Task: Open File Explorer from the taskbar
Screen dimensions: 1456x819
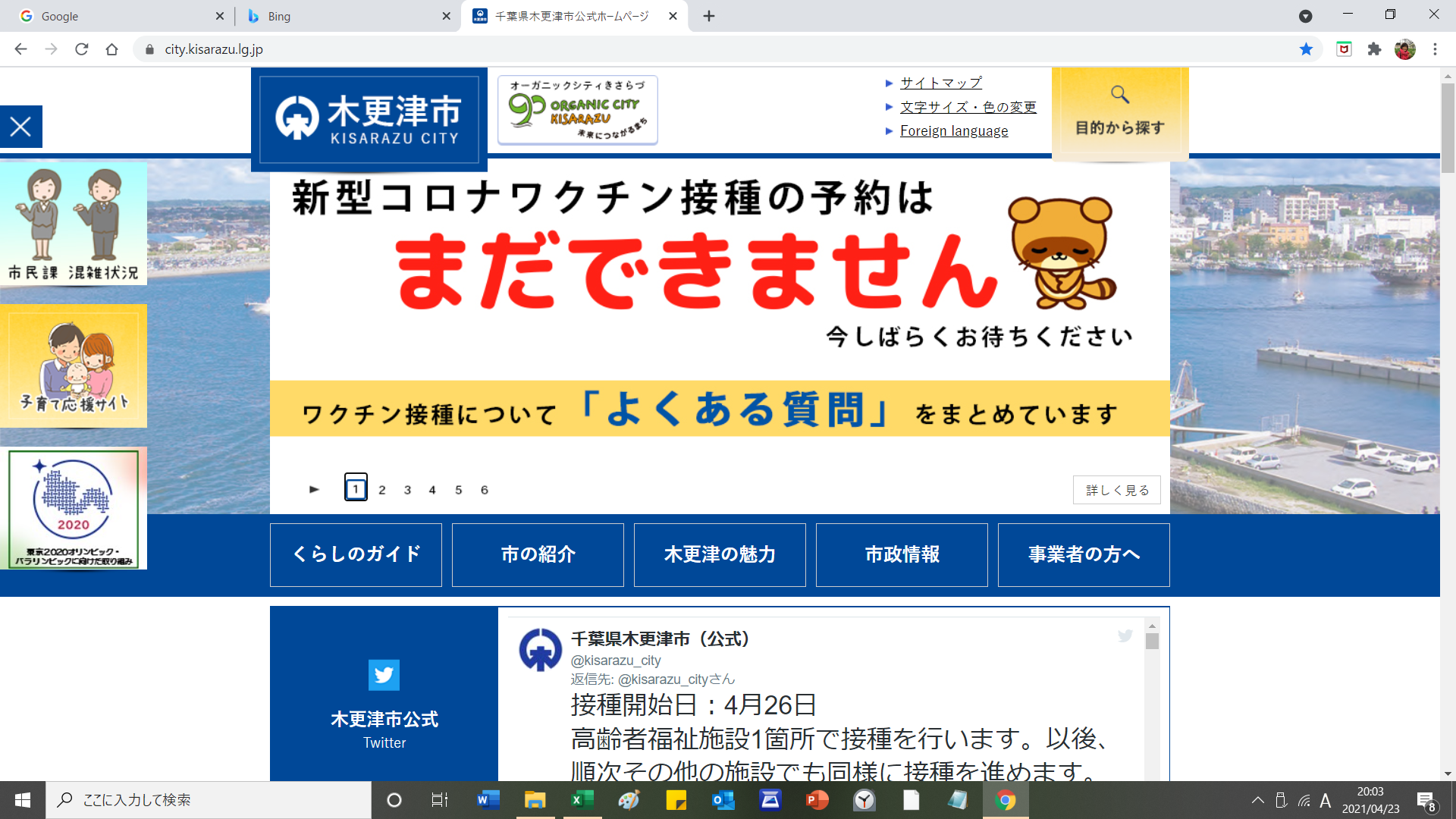Action: [535, 800]
